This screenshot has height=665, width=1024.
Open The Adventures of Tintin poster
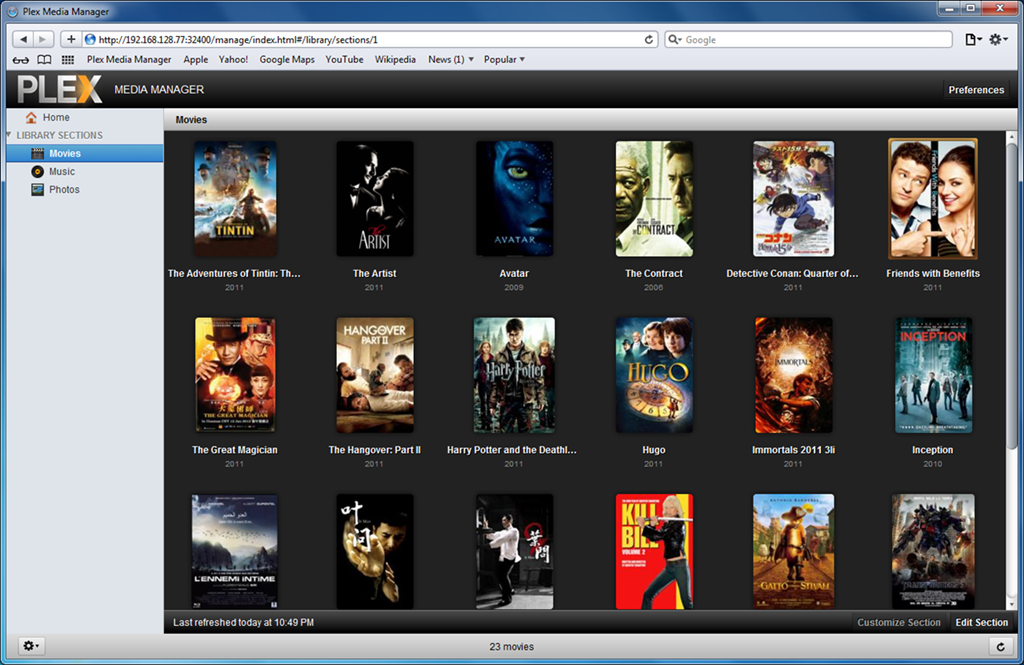pyautogui.click(x=235, y=199)
